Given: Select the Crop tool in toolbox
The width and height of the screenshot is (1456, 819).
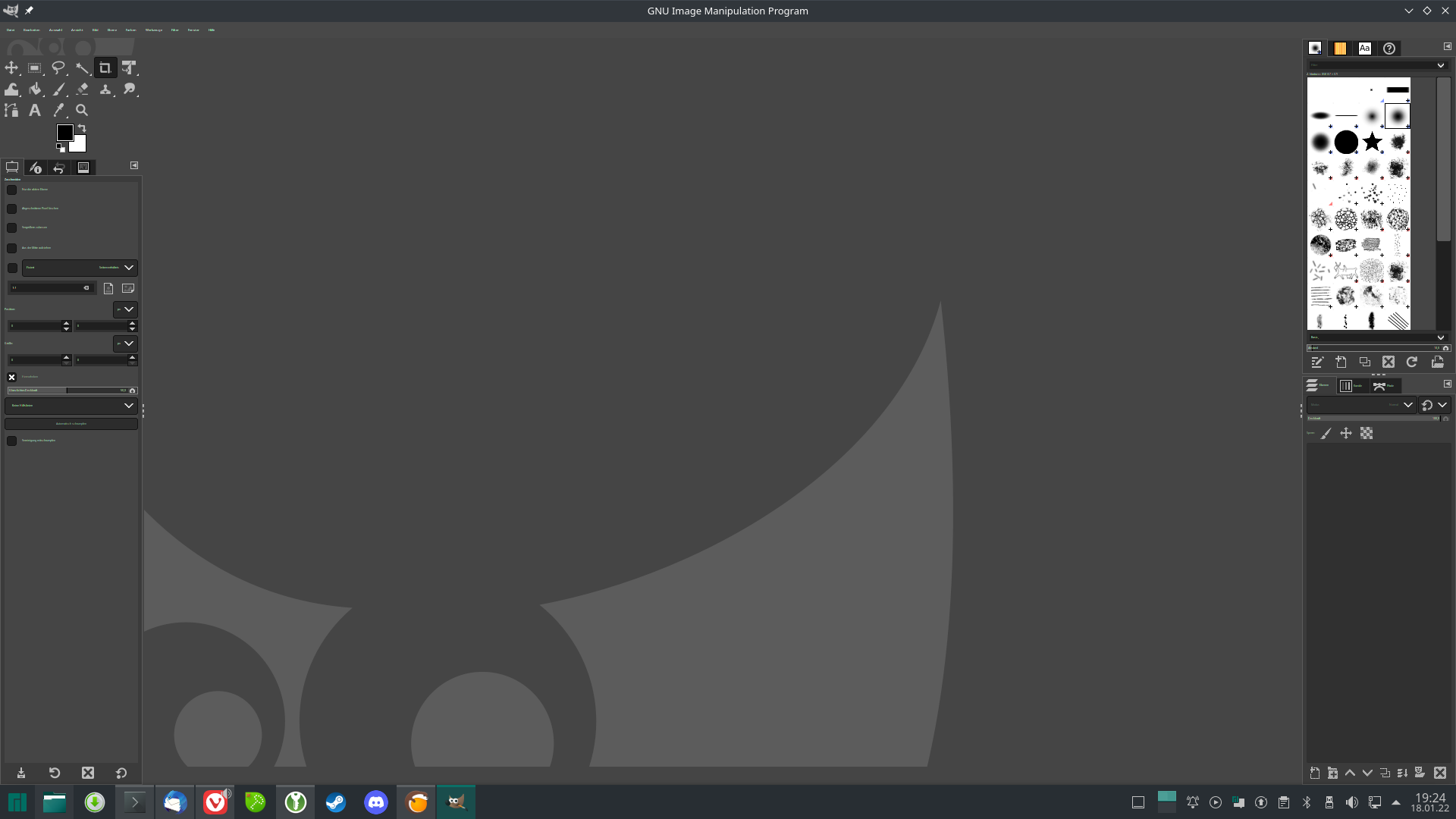Looking at the screenshot, I should click(x=105, y=68).
